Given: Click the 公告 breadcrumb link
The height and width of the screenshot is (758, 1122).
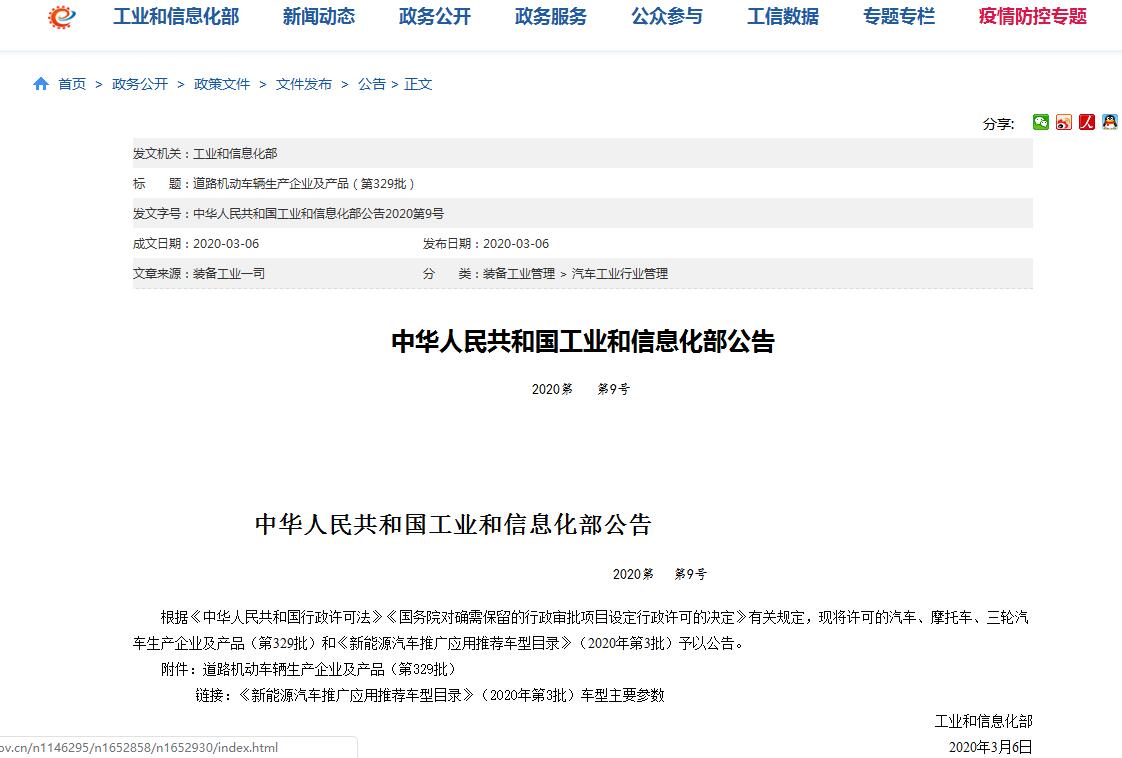Looking at the screenshot, I should point(372,84).
